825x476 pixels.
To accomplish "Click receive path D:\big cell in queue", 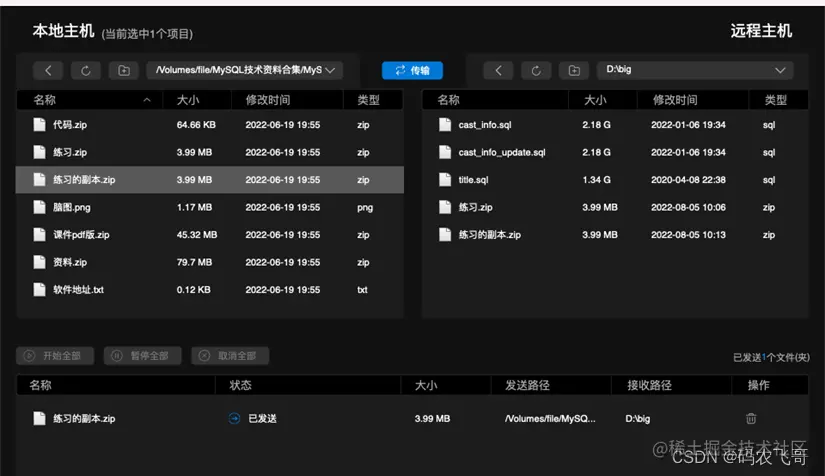I will 638,419.
